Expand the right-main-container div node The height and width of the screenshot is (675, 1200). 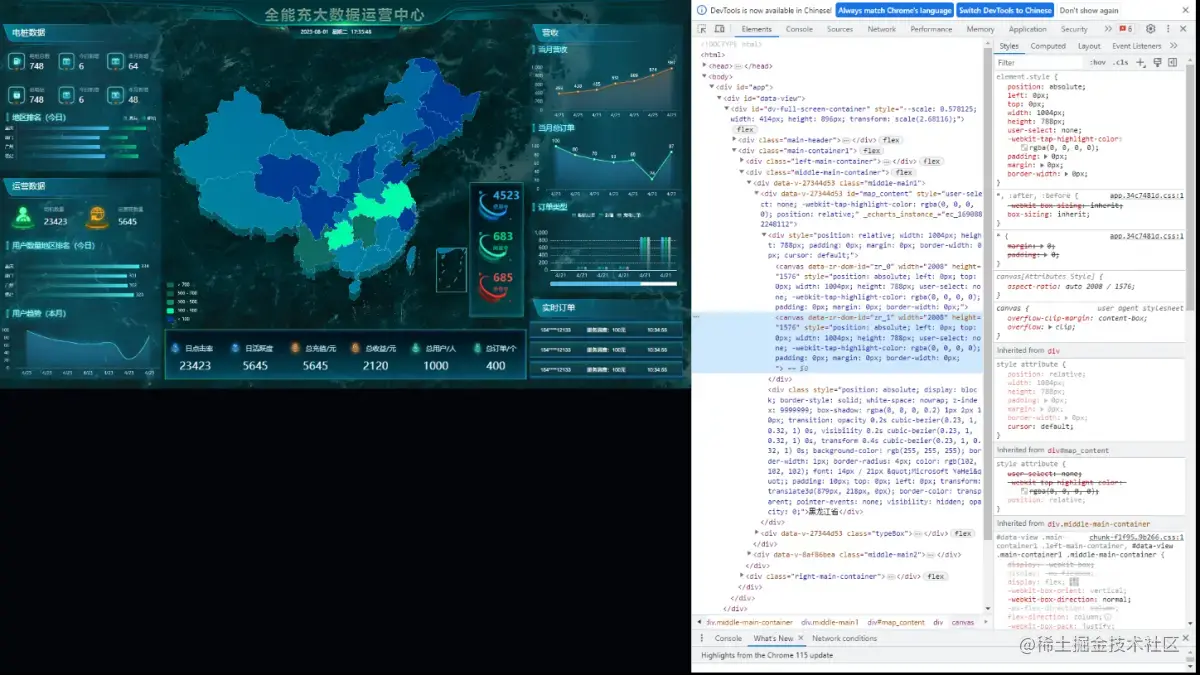742,576
